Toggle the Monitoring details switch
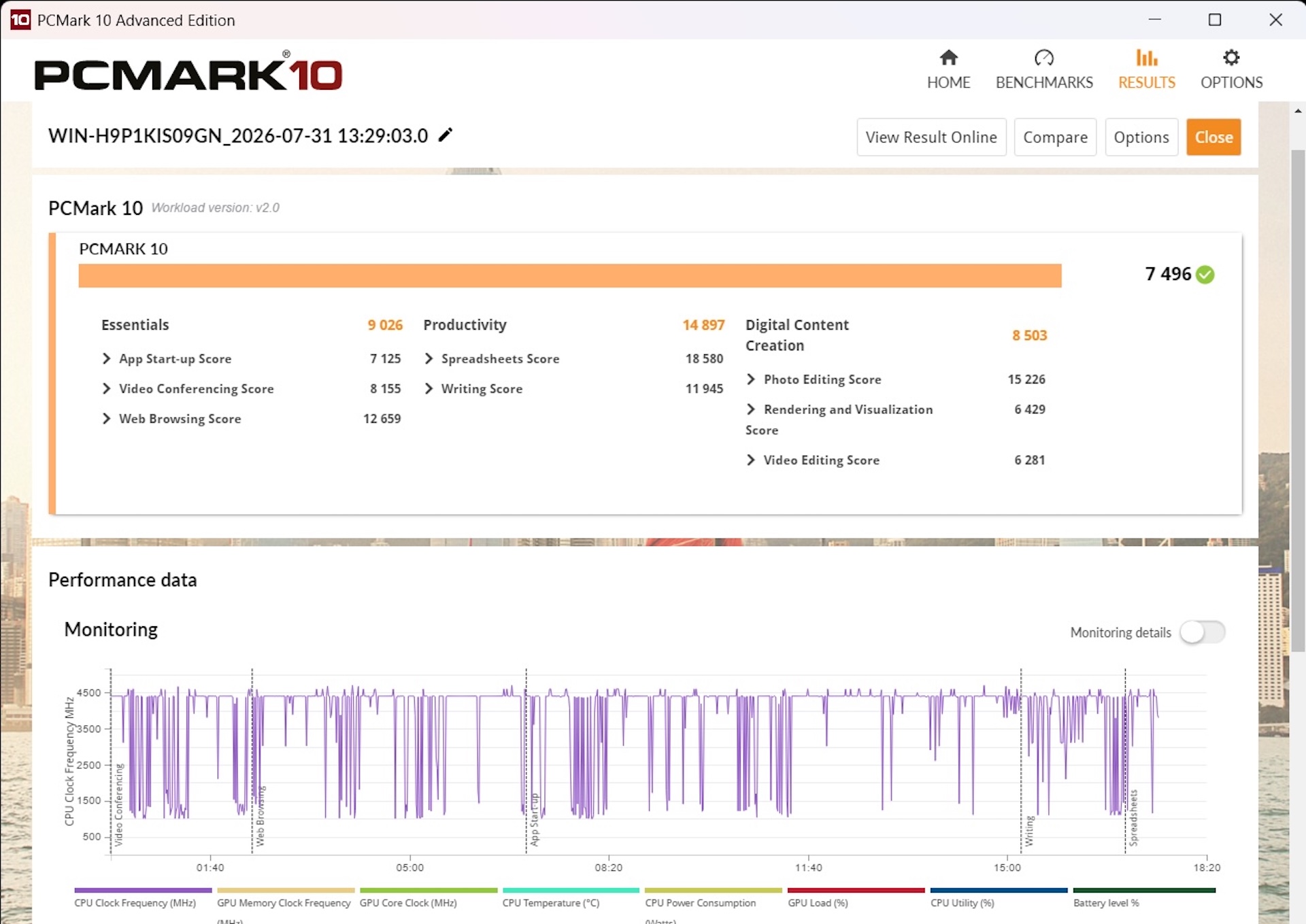 [1202, 632]
